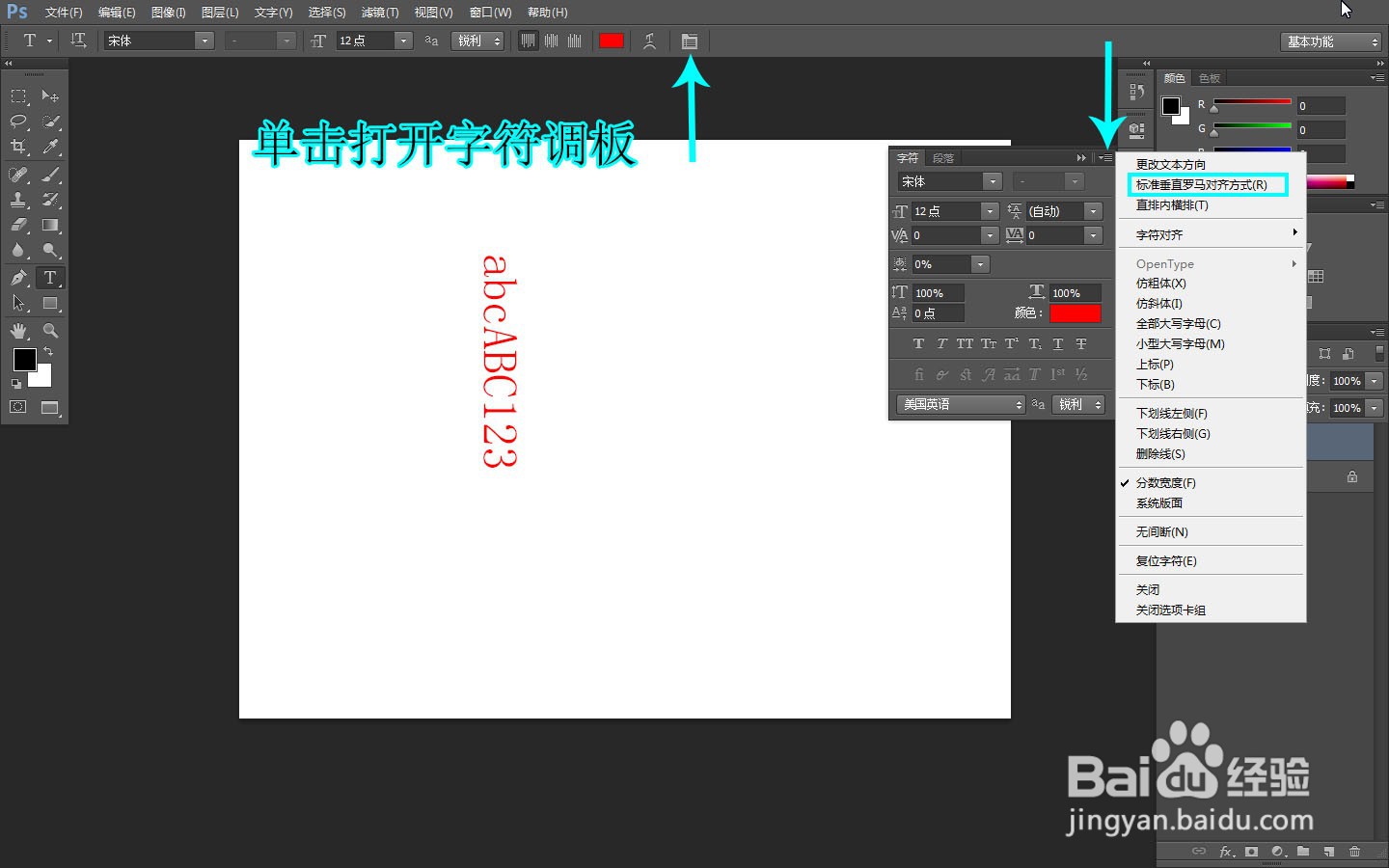Open Character panel from options bar
The width and height of the screenshot is (1389, 868).
690,41
